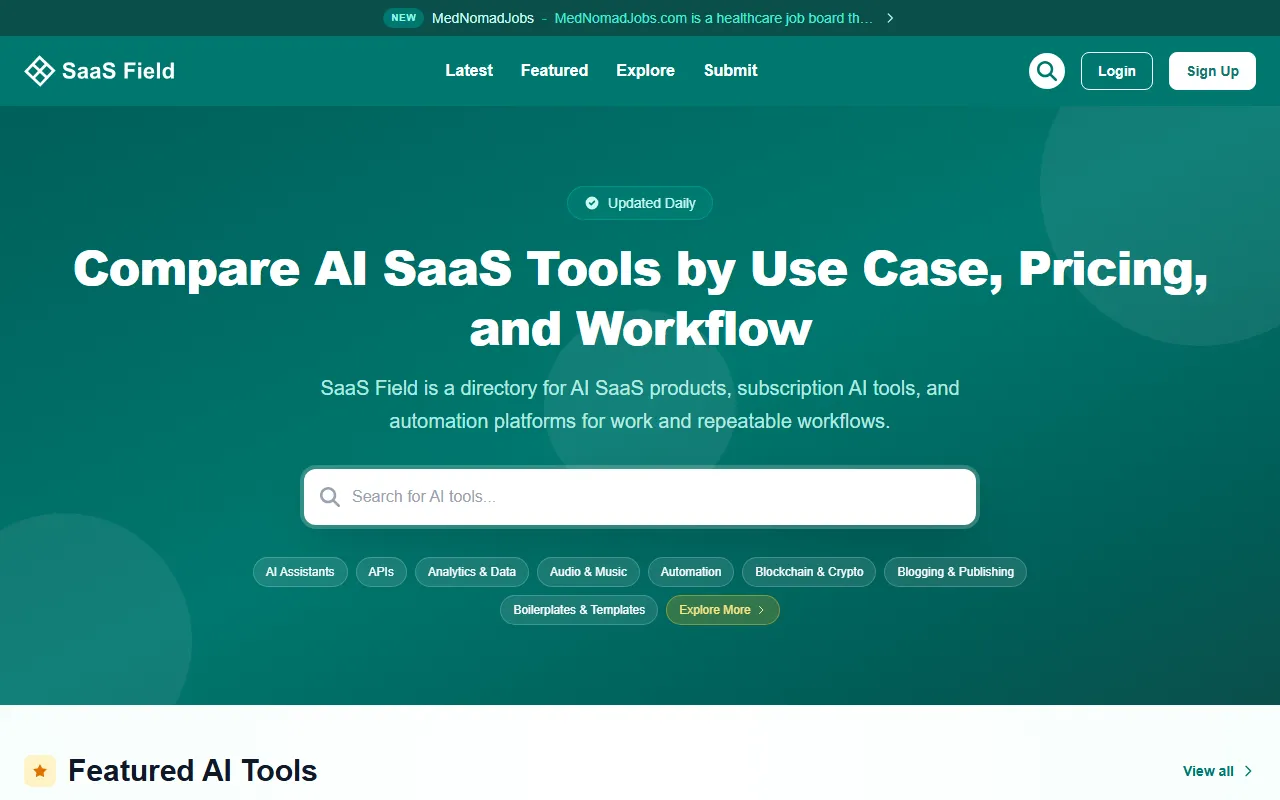Image resolution: width=1280 pixels, height=800 pixels.
Task: Select the AI Assistants category chip
Action: point(300,572)
